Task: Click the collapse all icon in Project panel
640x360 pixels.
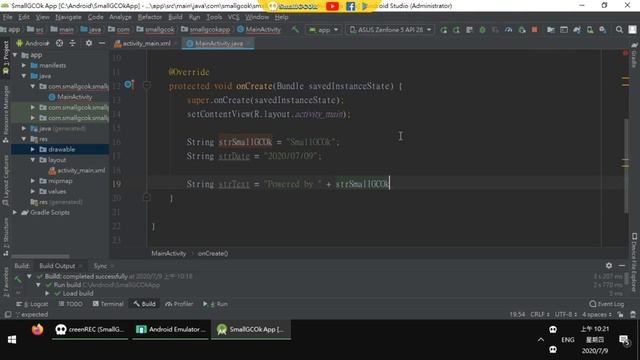Action: [73, 43]
